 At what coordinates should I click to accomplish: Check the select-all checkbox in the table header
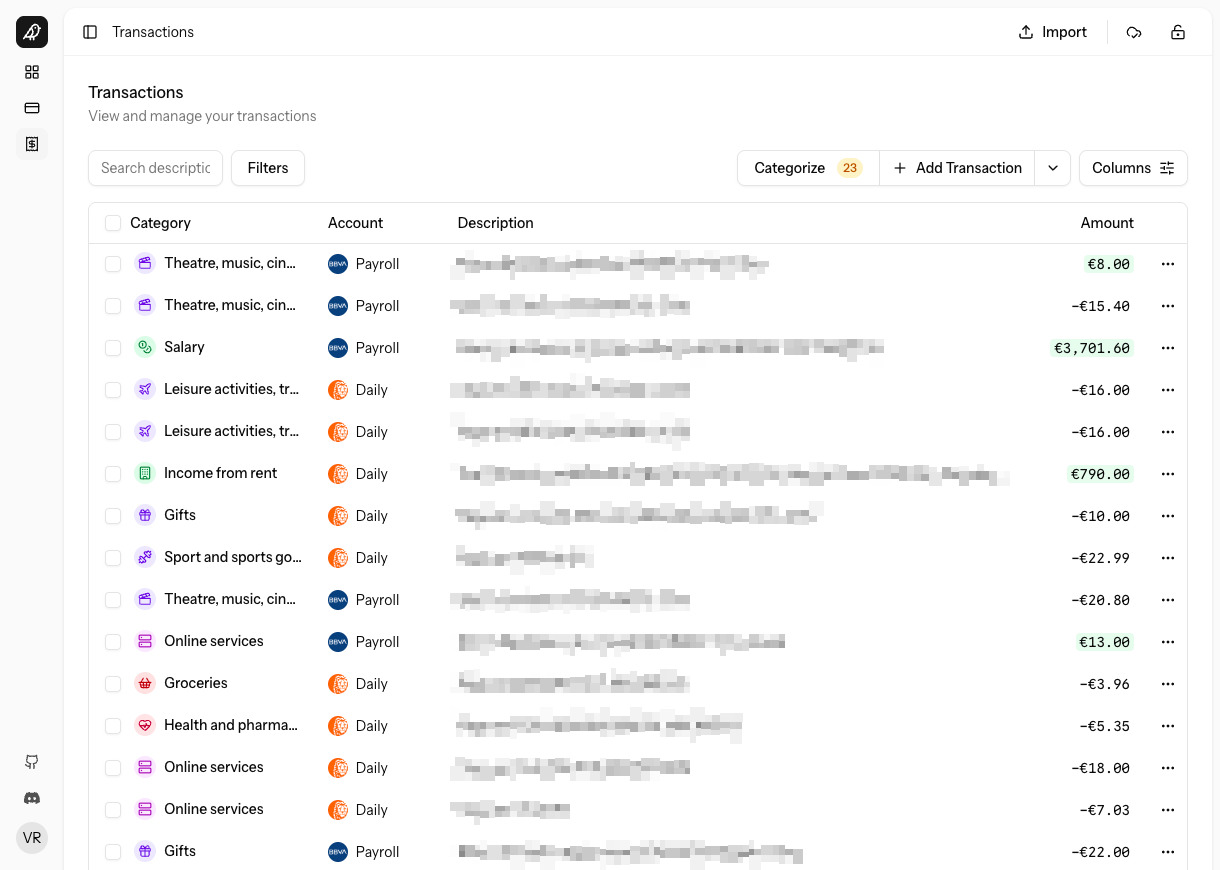[x=113, y=223]
